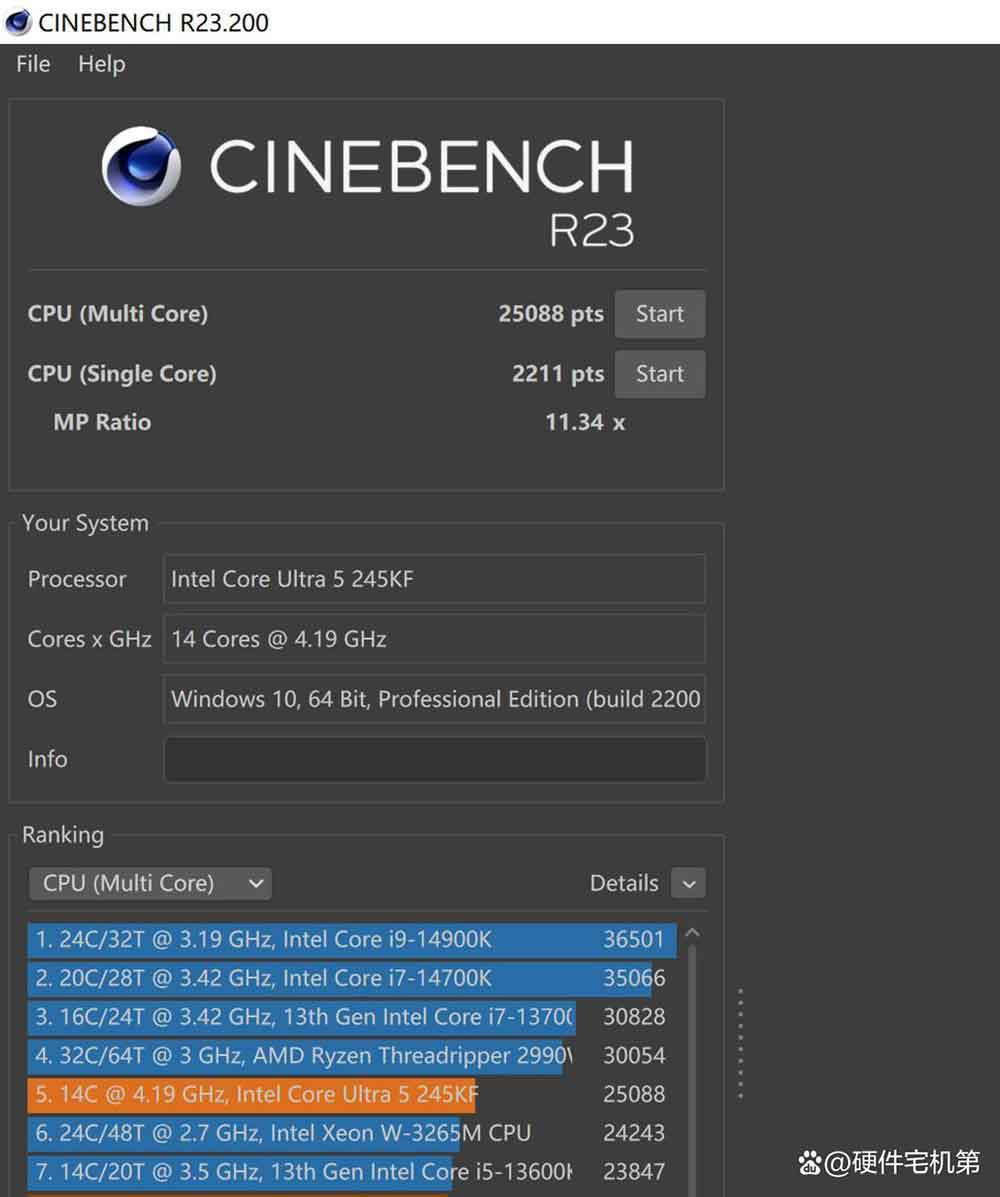The height and width of the screenshot is (1197, 1000).
Task: Click the Processor name field
Action: pyautogui.click(x=434, y=579)
